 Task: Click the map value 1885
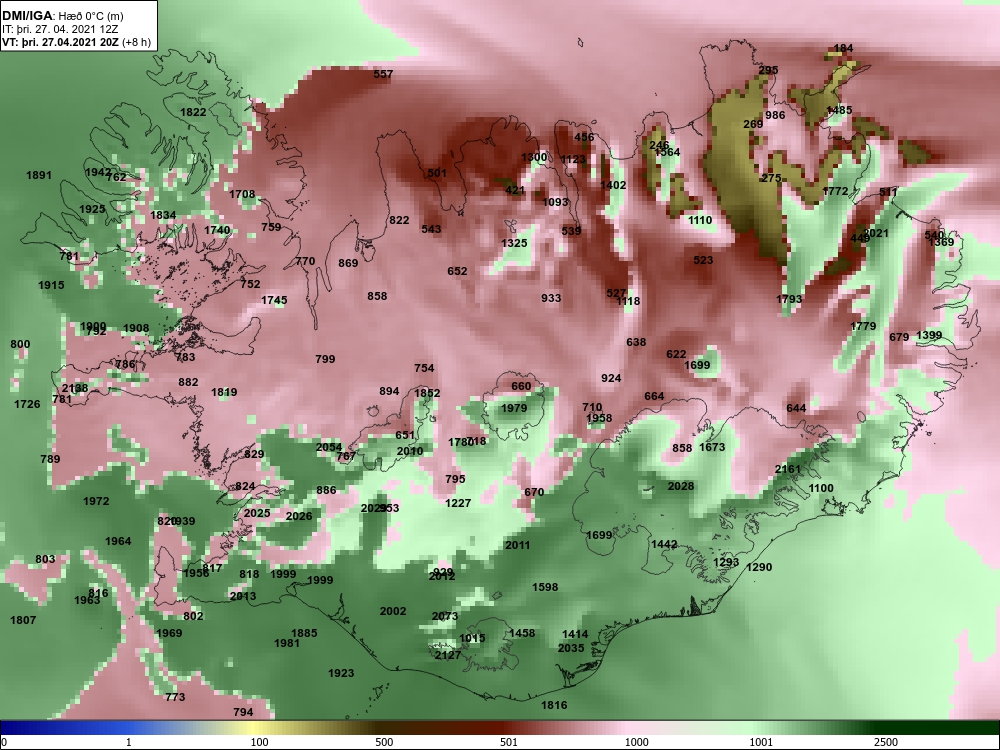point(304,633)
